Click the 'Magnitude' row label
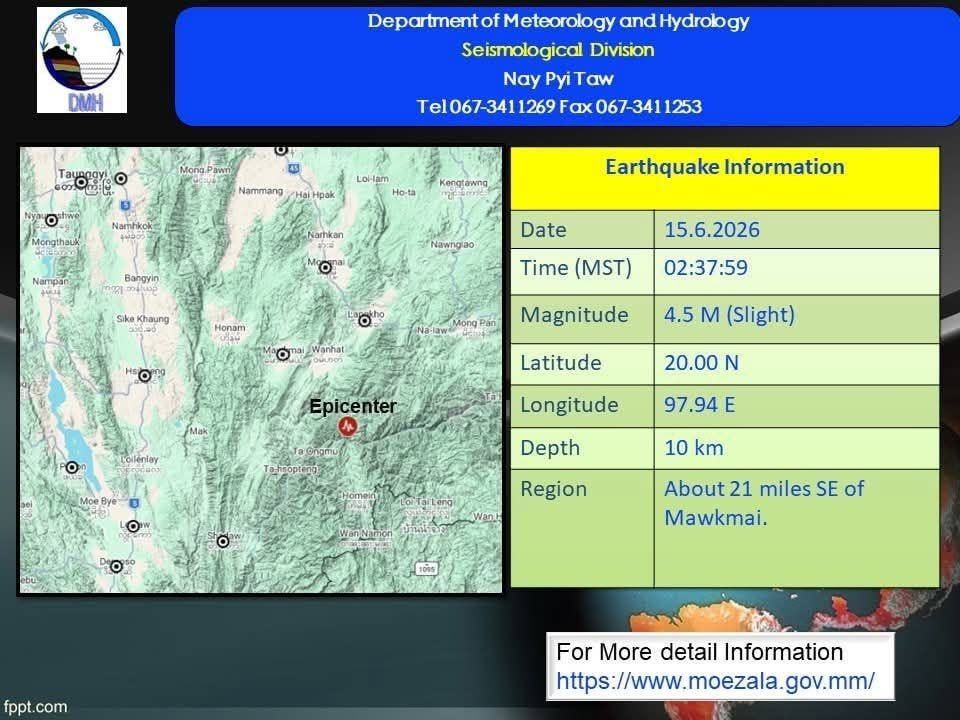 click(574, 315)
